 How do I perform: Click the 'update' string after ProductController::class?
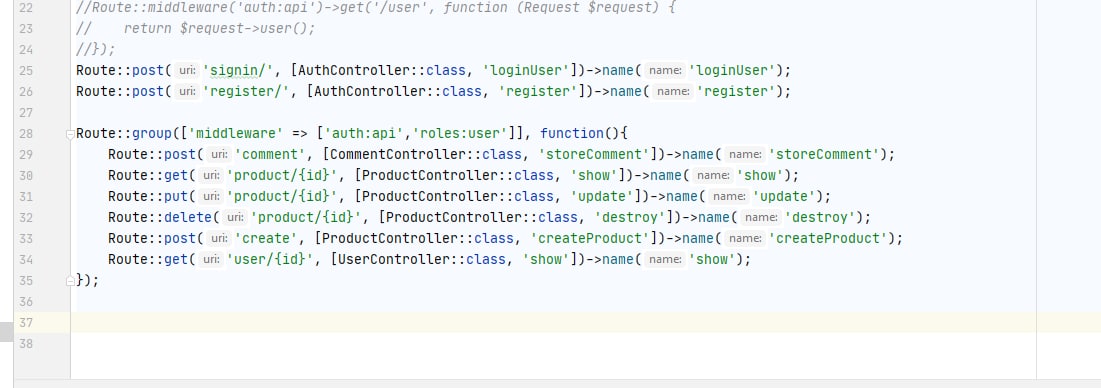602,196
